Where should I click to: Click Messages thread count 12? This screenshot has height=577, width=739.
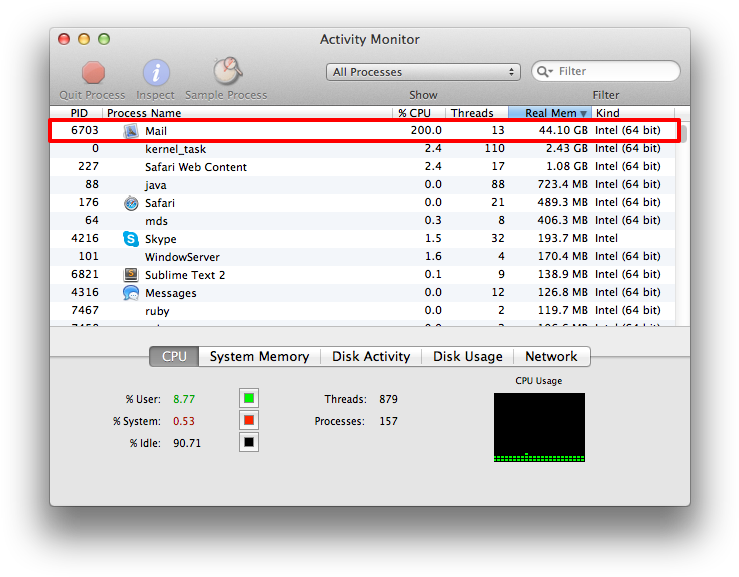coord(498,292)
